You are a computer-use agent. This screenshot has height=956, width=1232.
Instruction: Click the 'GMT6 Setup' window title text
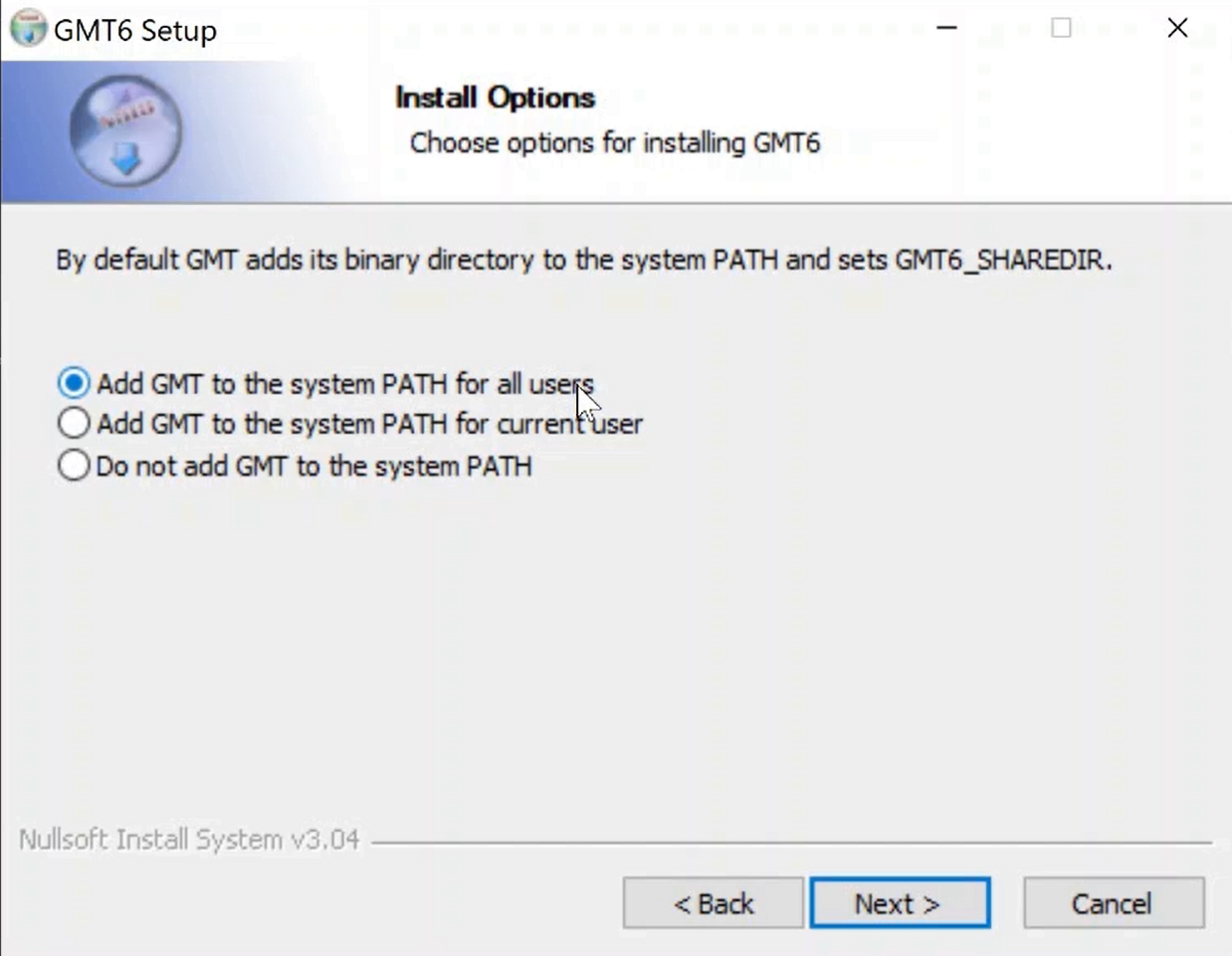coord(135,30)
